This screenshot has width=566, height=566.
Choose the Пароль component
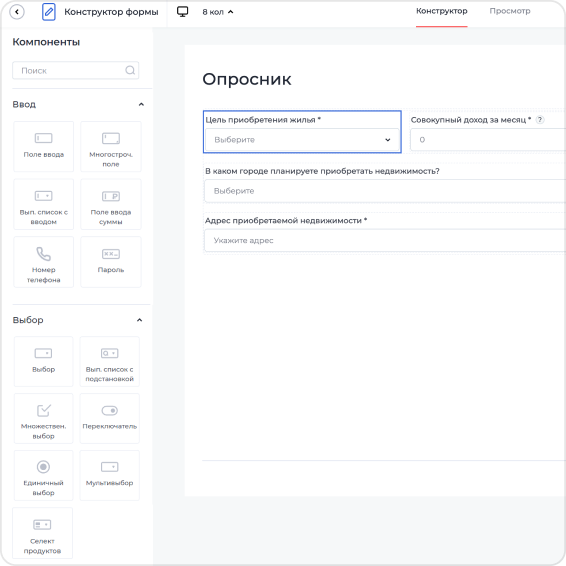(111, 262)
